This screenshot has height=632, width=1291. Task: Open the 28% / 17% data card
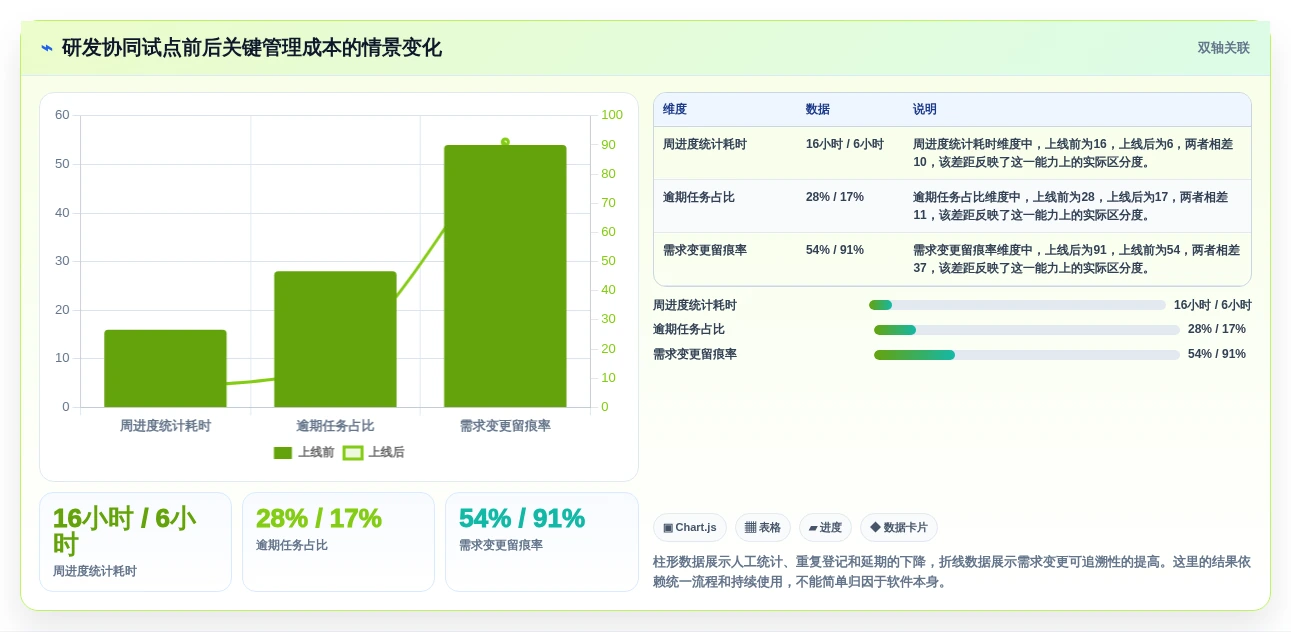(x=338, y=542)
